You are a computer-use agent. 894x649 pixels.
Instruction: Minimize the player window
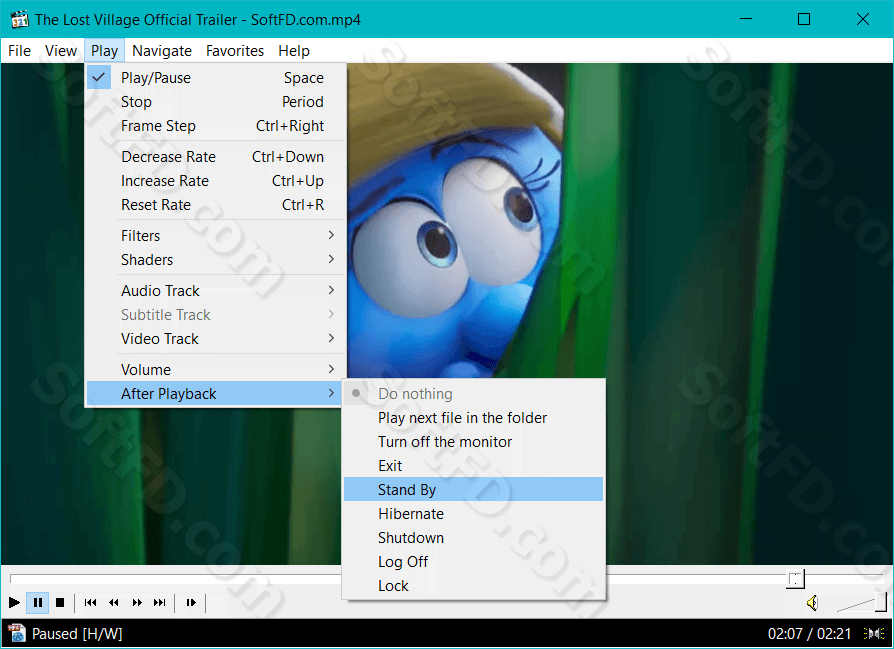[x=746, y=19]
